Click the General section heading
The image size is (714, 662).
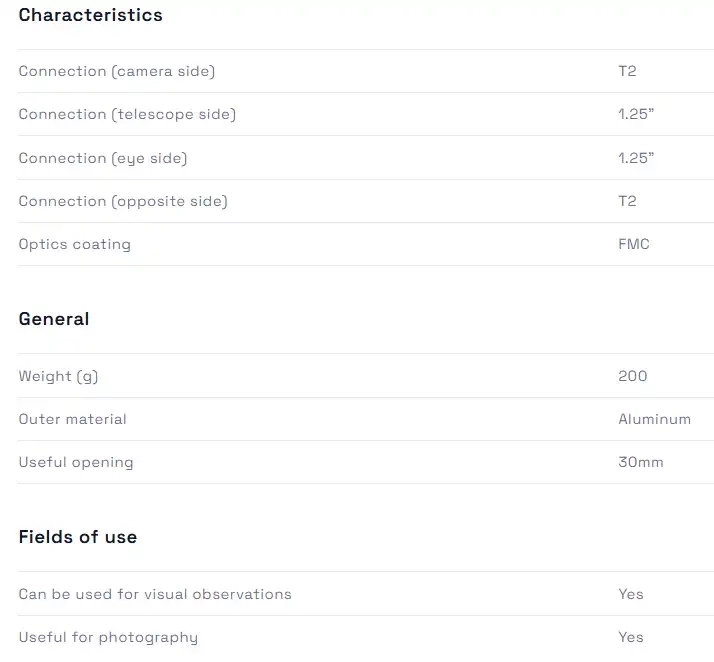pos(54,319)
